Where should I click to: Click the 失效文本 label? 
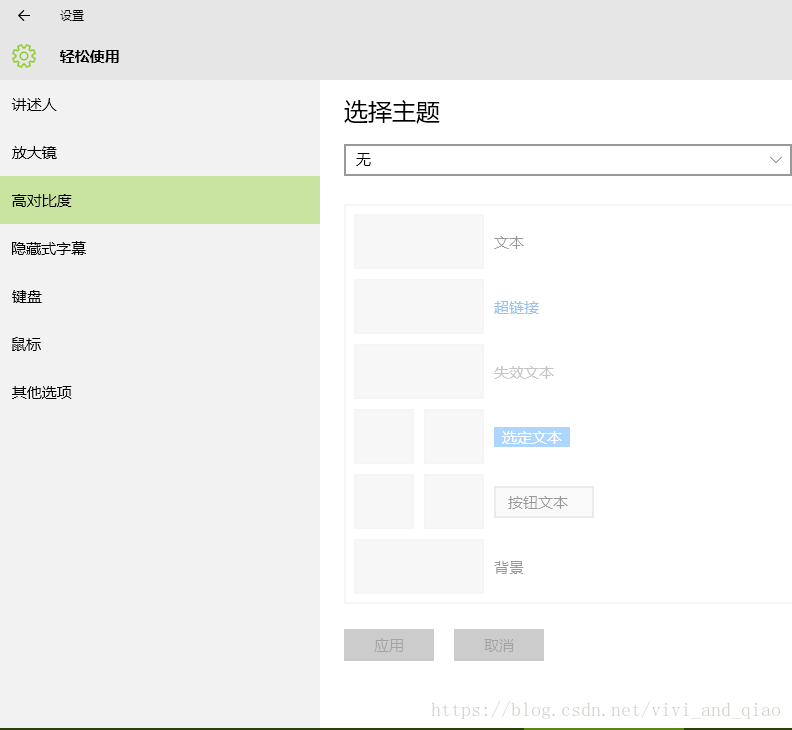[x=524, y=373]
